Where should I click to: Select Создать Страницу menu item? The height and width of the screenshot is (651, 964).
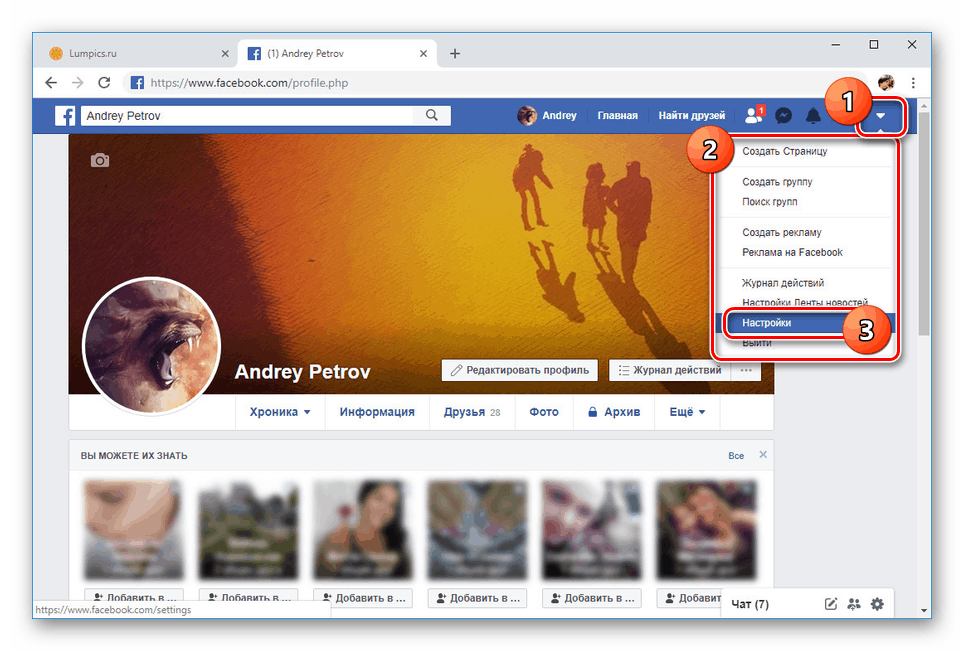coord(784,151)
